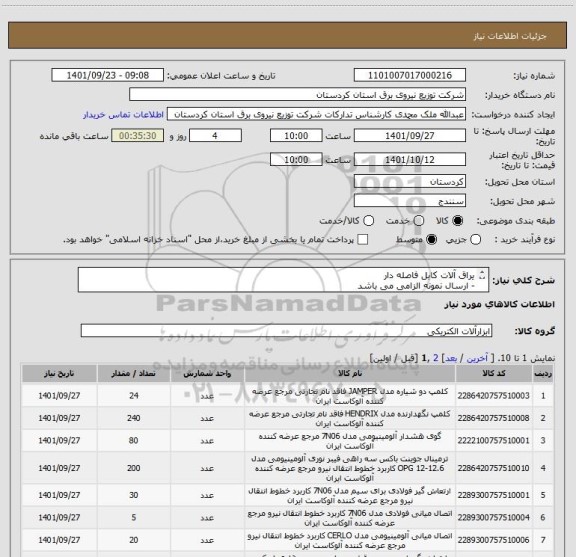This screenshot has height=557, width=576.
Task: Click the quantity 80 cell
Action: coord(134,440)
